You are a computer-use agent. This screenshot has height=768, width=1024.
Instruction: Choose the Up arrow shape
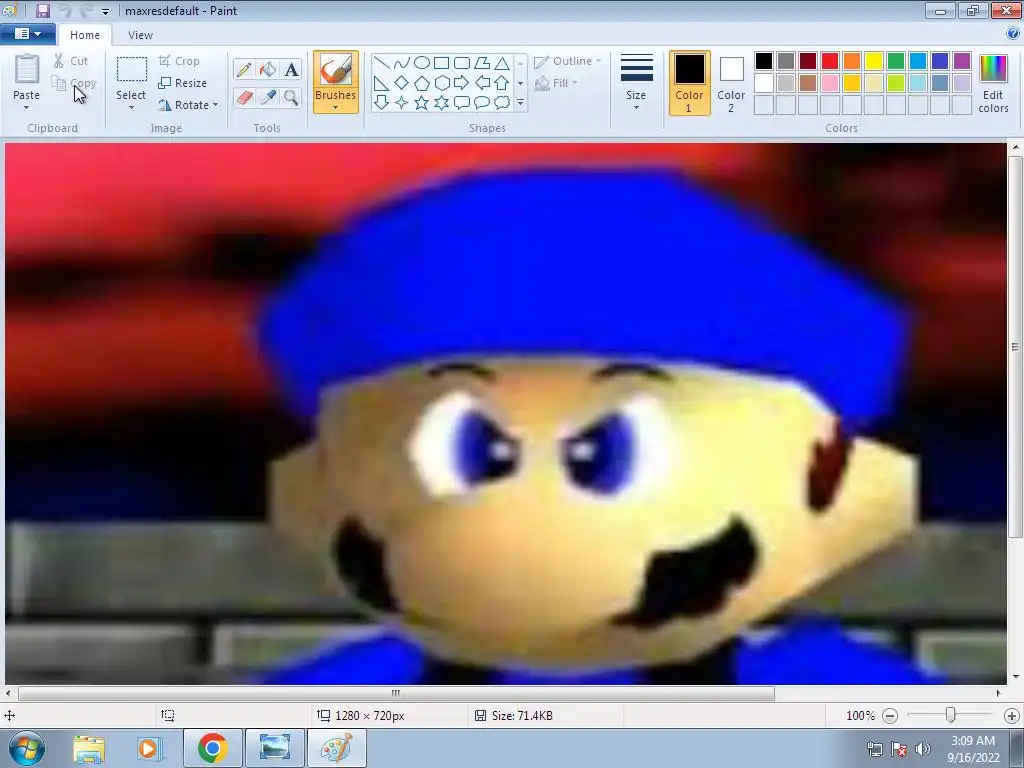pos(502,83)
